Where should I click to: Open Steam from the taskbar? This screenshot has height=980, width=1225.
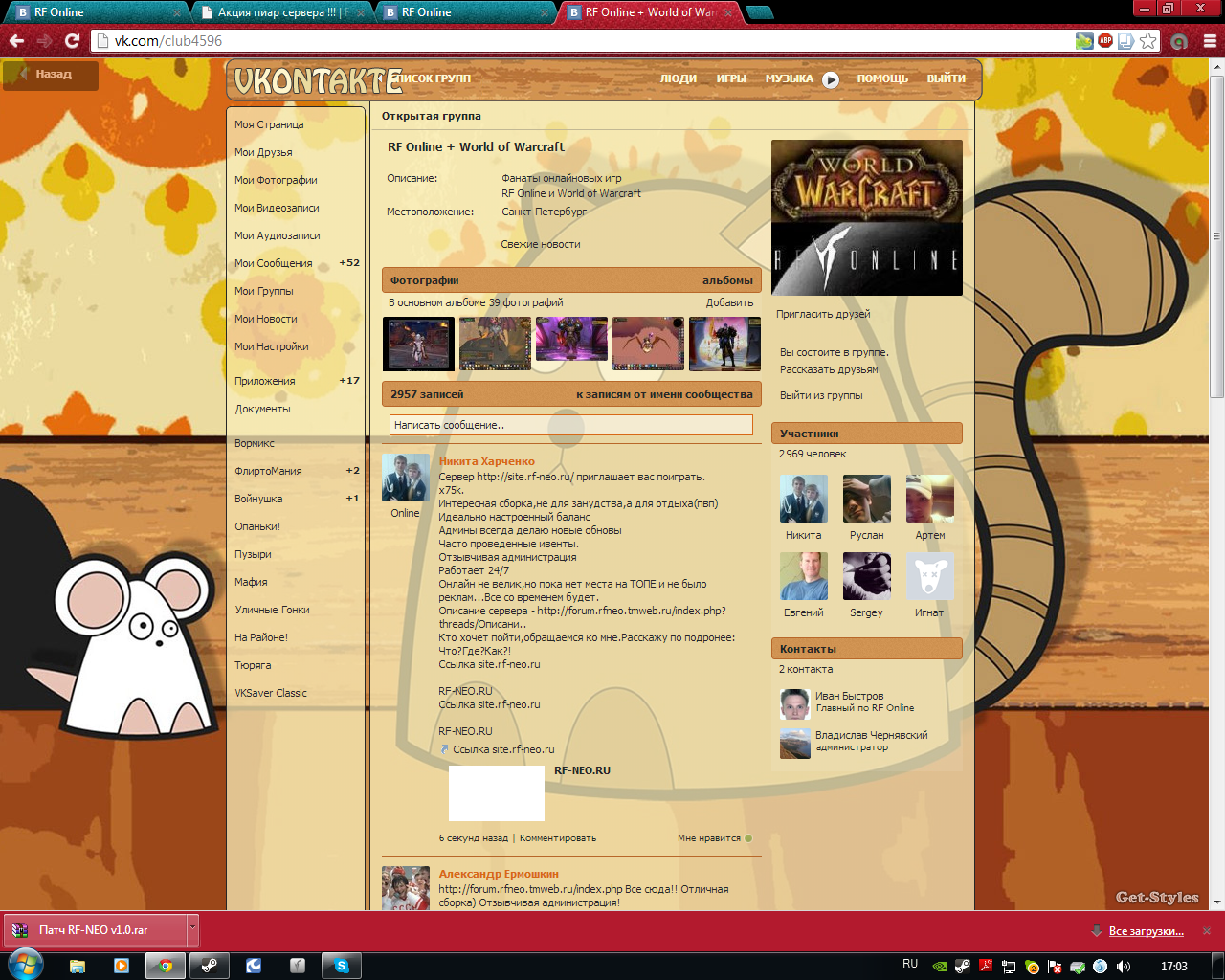point(210,966)
